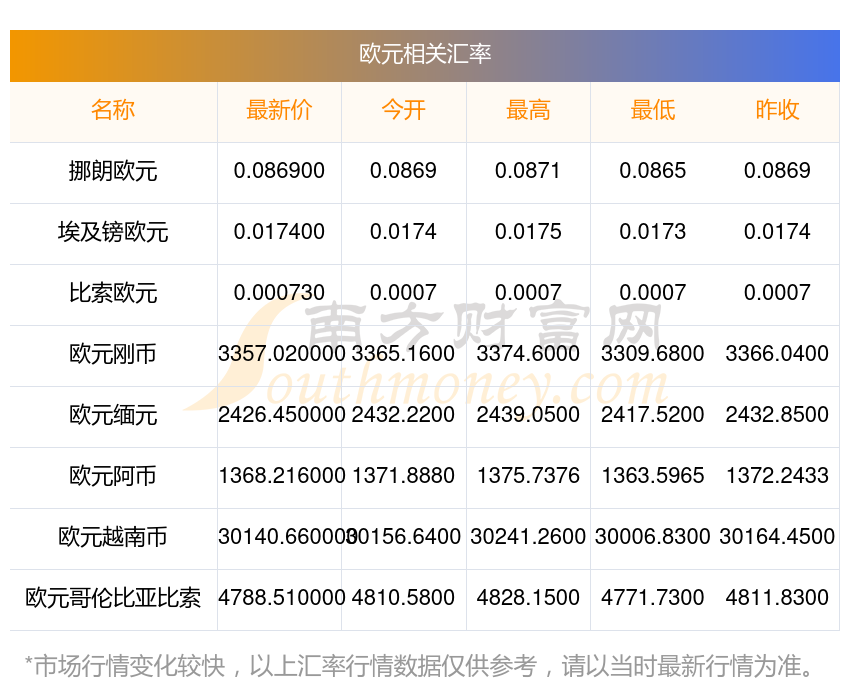Click the 挪朗欧元 row name
The image size is (850, 698).
click(113, 171)
